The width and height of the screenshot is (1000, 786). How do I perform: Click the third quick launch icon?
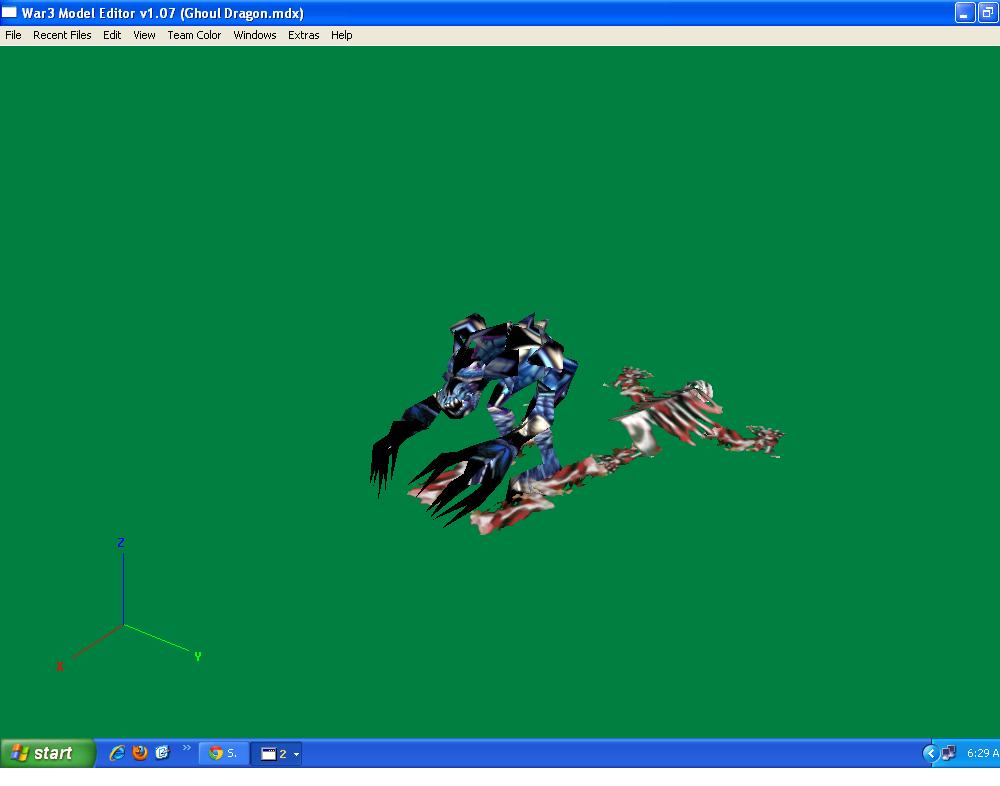tap(163, 753)
